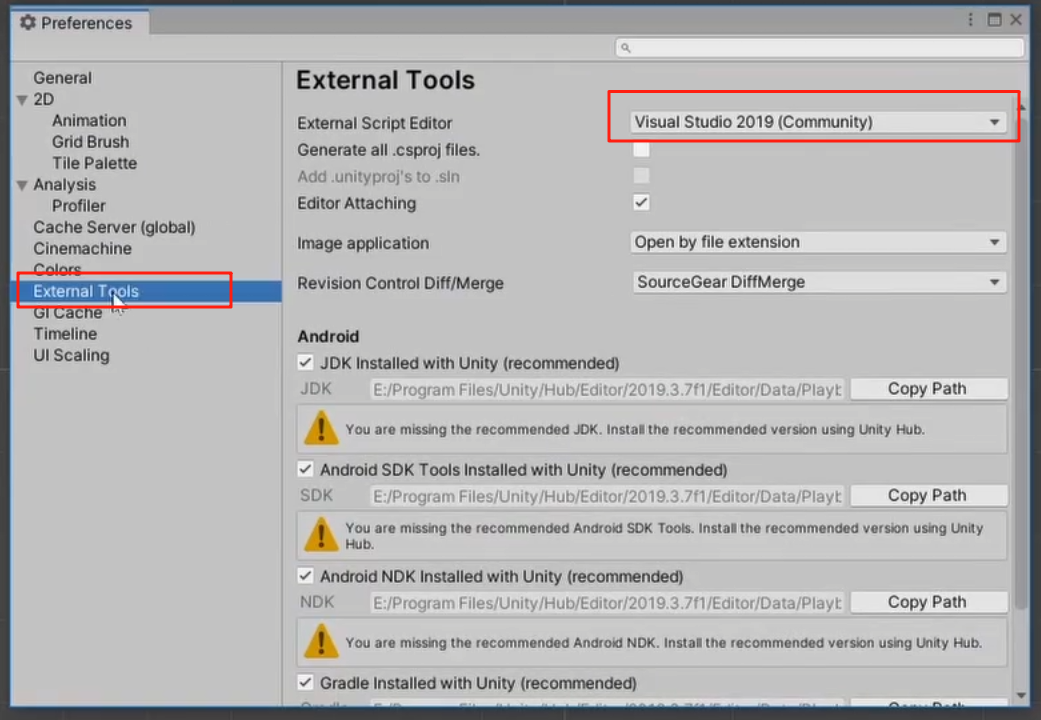This screenshot has width=1041, height=720.
Task: Click the Android NDK warning icon
Action: 321,642
